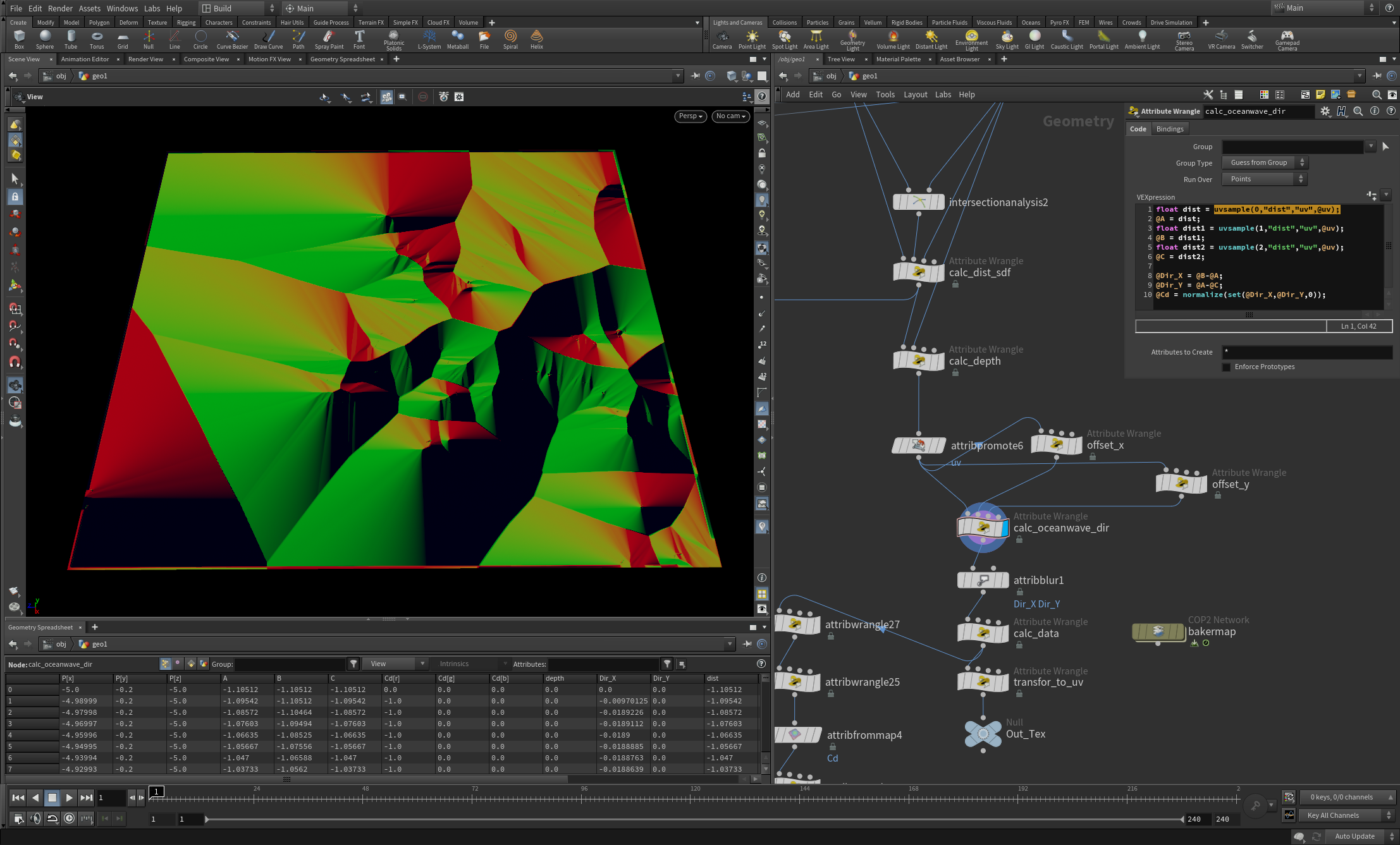The image size is (1400, 845).
Task: Enable the Enforce Prototypes checkbox
Action: (x=1227, y=367)
